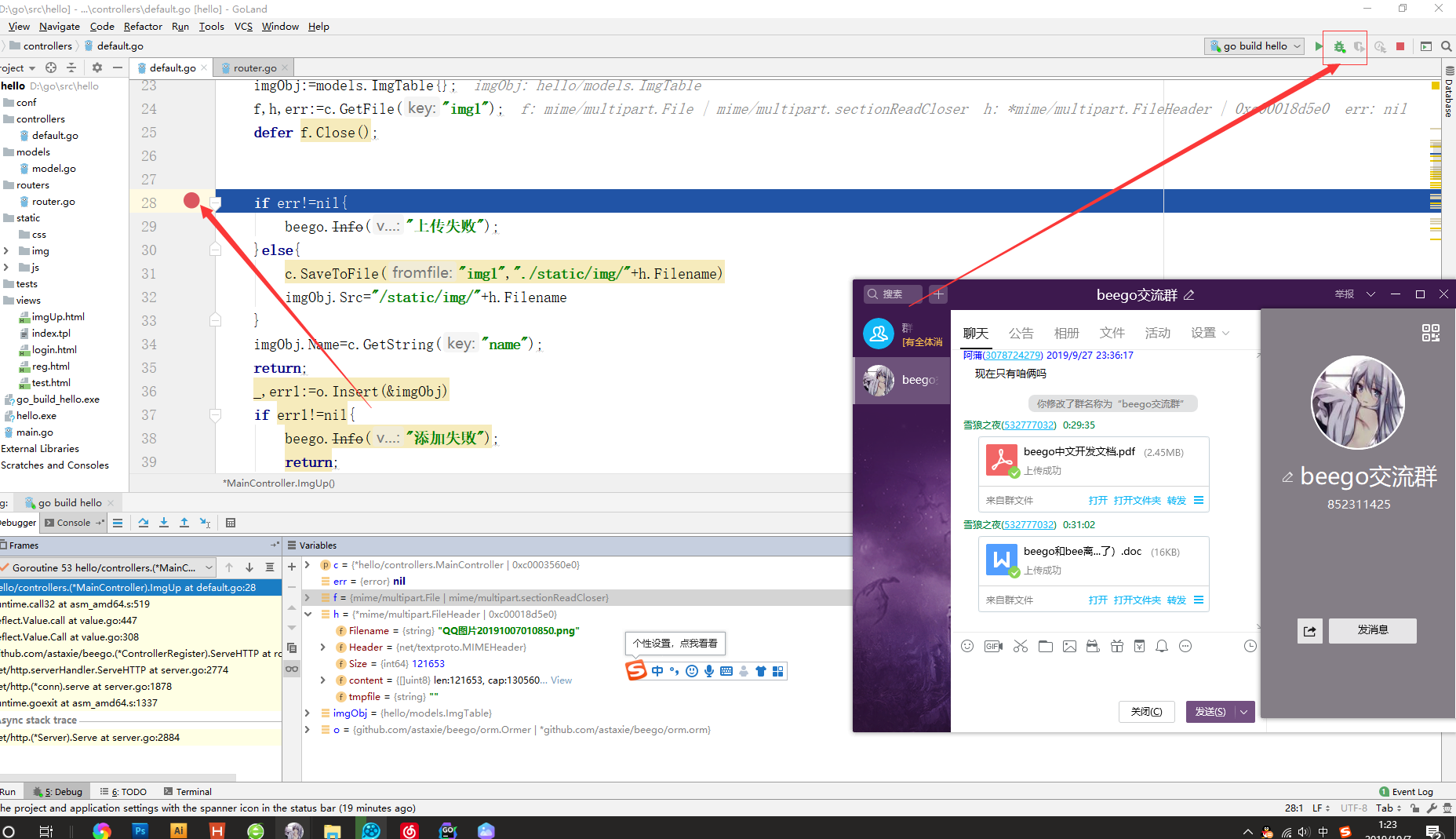The height and width of the screenshot is (839, 1456).
Task: Stop the running process with red square
Action: [x=1400, y=46]
